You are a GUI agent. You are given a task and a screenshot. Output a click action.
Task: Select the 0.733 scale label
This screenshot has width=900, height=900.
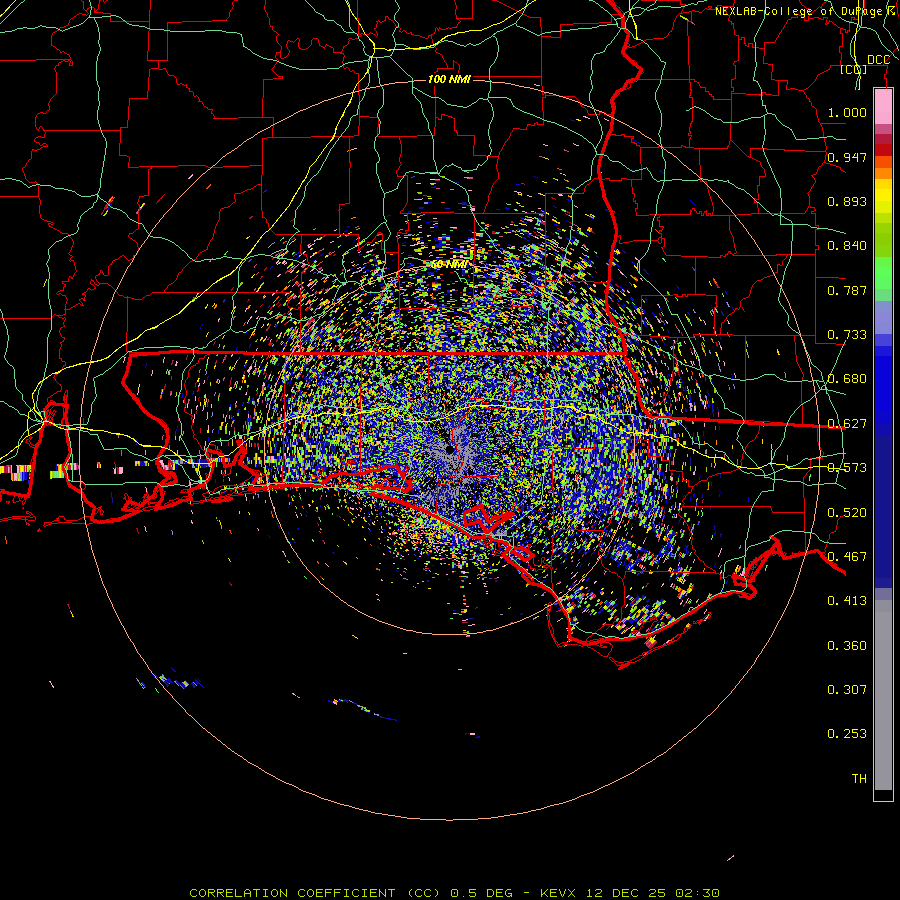click(847, 335)
